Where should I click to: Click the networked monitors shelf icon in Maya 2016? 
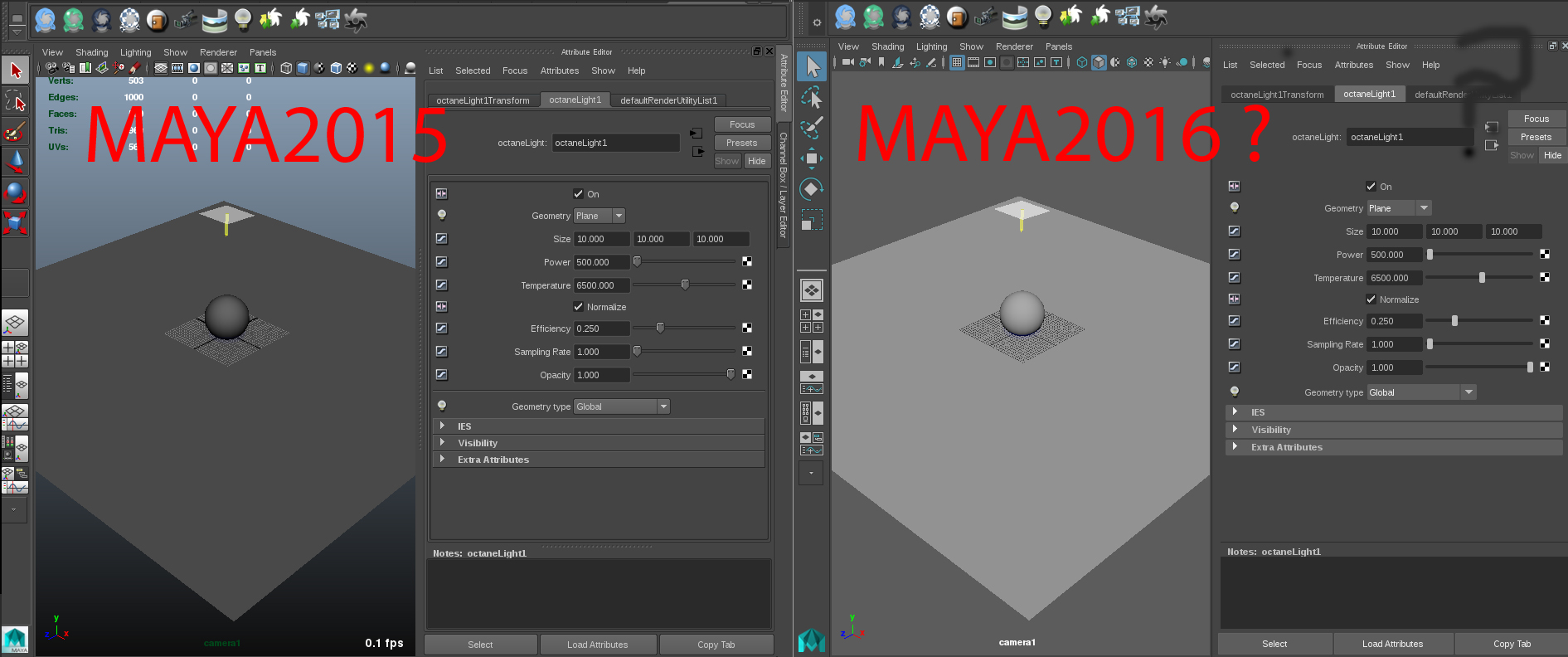tap(1128, 16)
